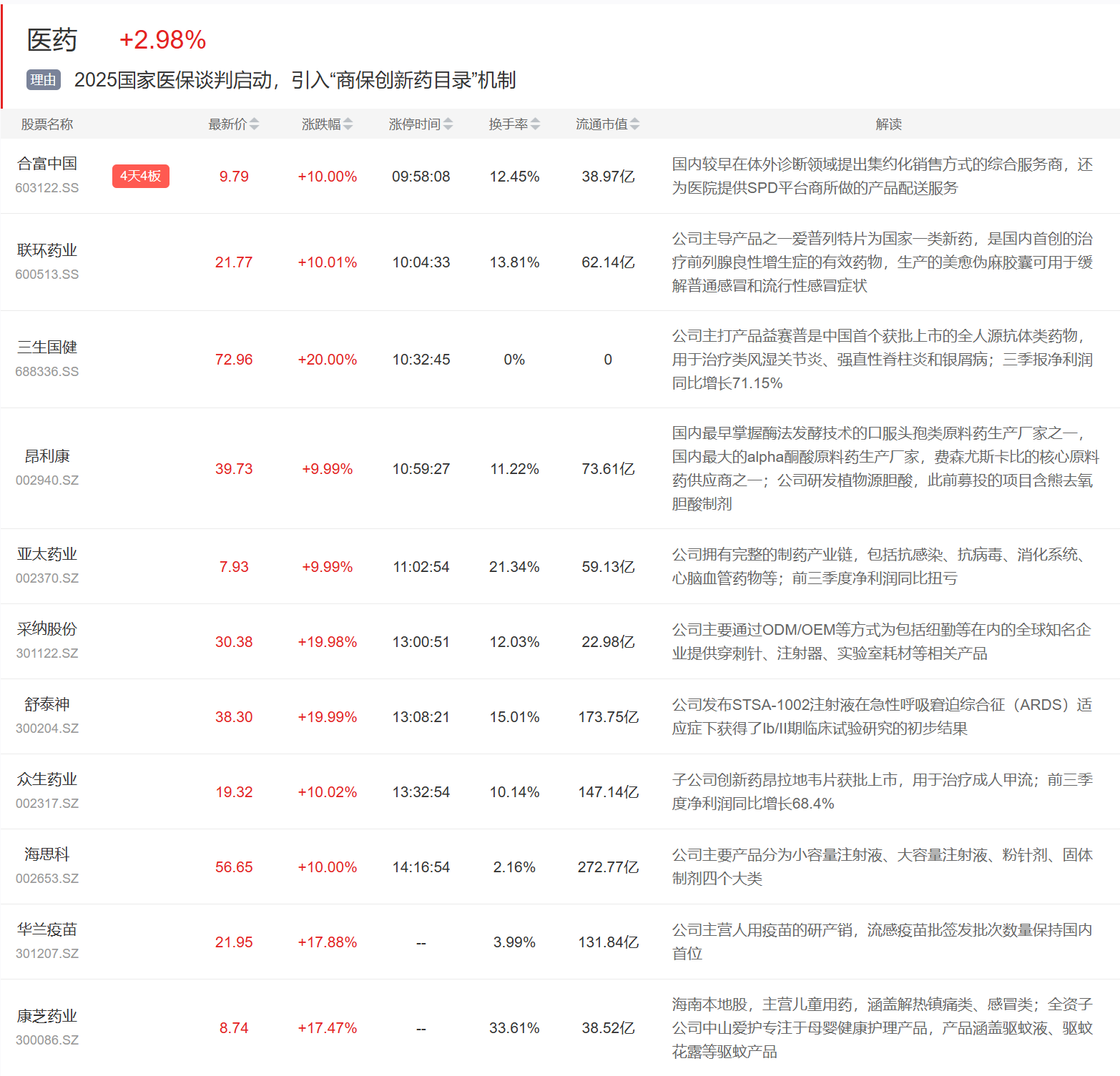Sort by 最新价 column sort icon
Screen dimensions: 1120x1076
tap(255, 124)
